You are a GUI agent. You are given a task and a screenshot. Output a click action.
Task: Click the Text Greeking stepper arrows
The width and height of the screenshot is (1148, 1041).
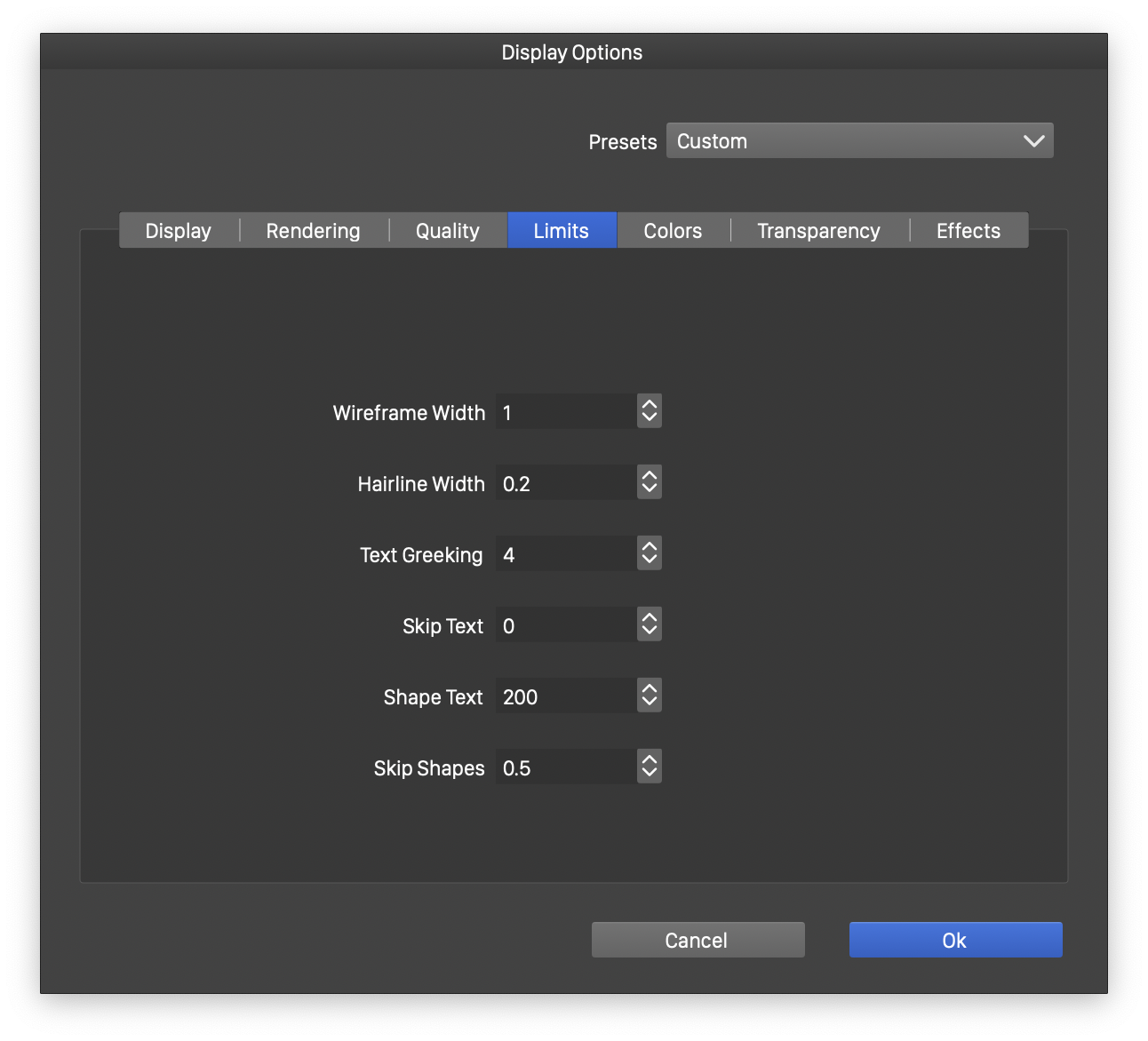click(x=650, y=553)
